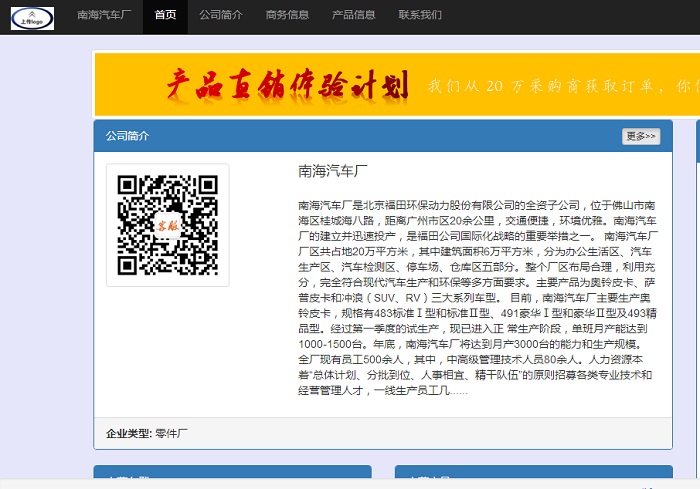The image size is (700, 489).
Task: Open 商务信息 in the top navigation
Action: 287,16
